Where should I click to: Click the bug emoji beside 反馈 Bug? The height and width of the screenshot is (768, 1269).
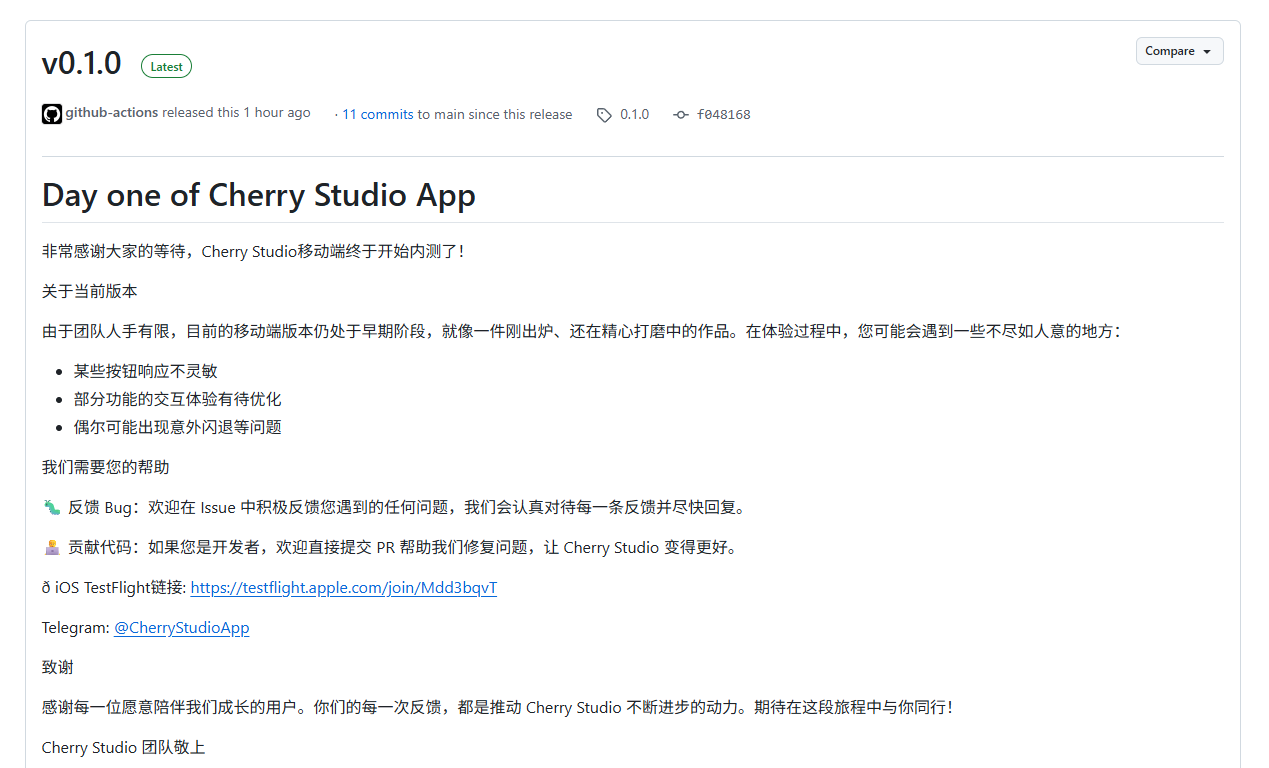(51, 507)
